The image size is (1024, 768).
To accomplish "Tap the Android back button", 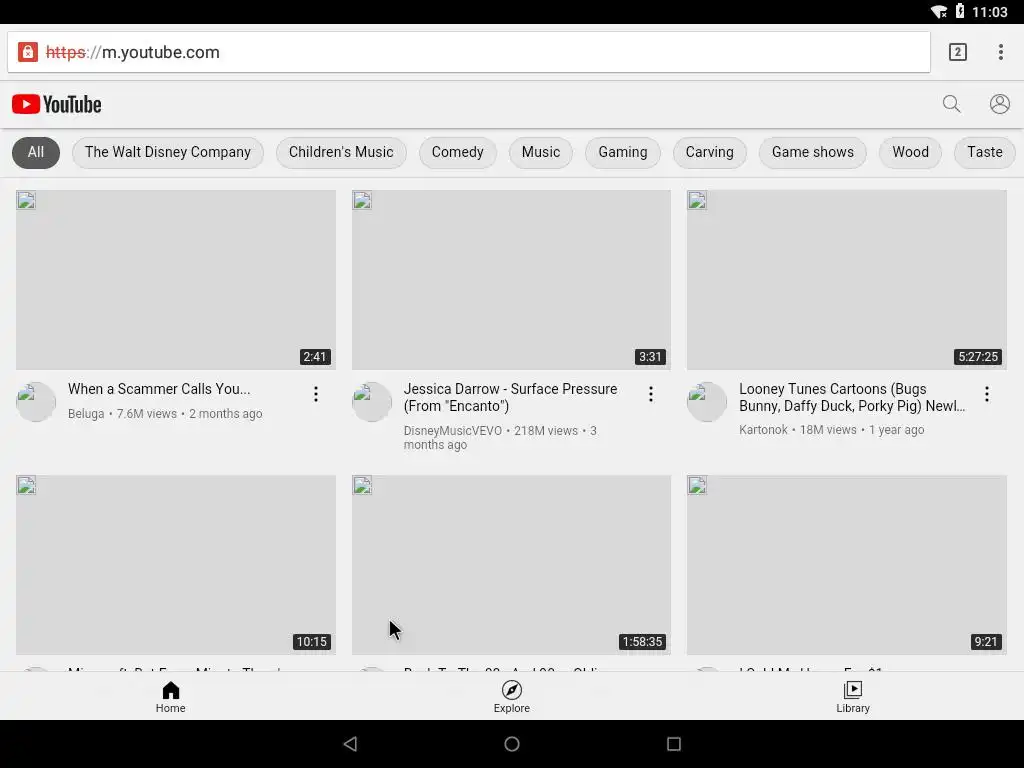I will pos(350,744).
